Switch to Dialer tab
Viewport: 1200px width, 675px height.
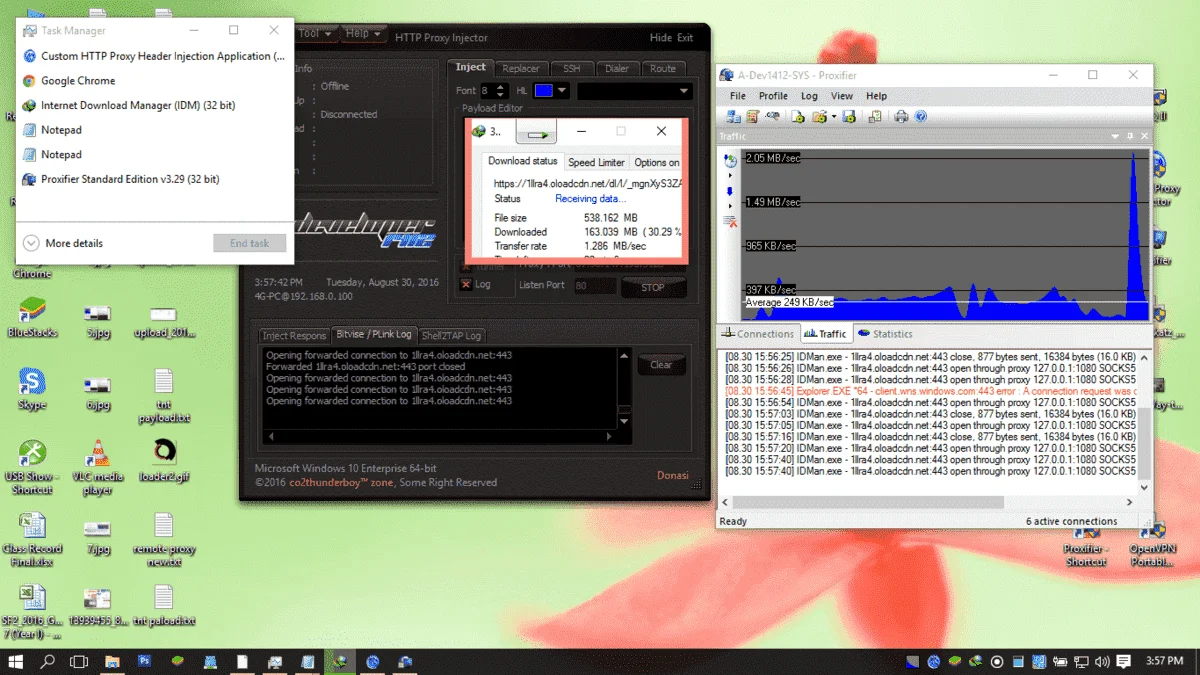coord(617,69)
